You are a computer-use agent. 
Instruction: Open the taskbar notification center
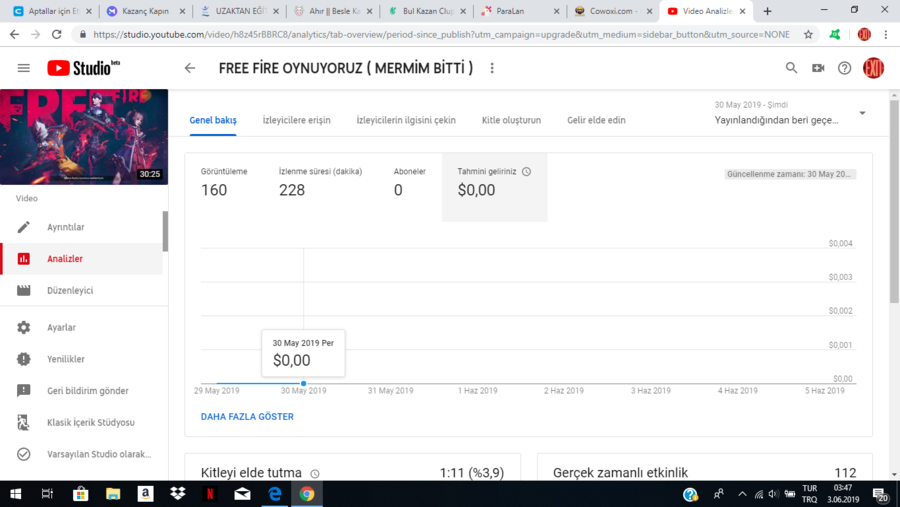point(881,494)
